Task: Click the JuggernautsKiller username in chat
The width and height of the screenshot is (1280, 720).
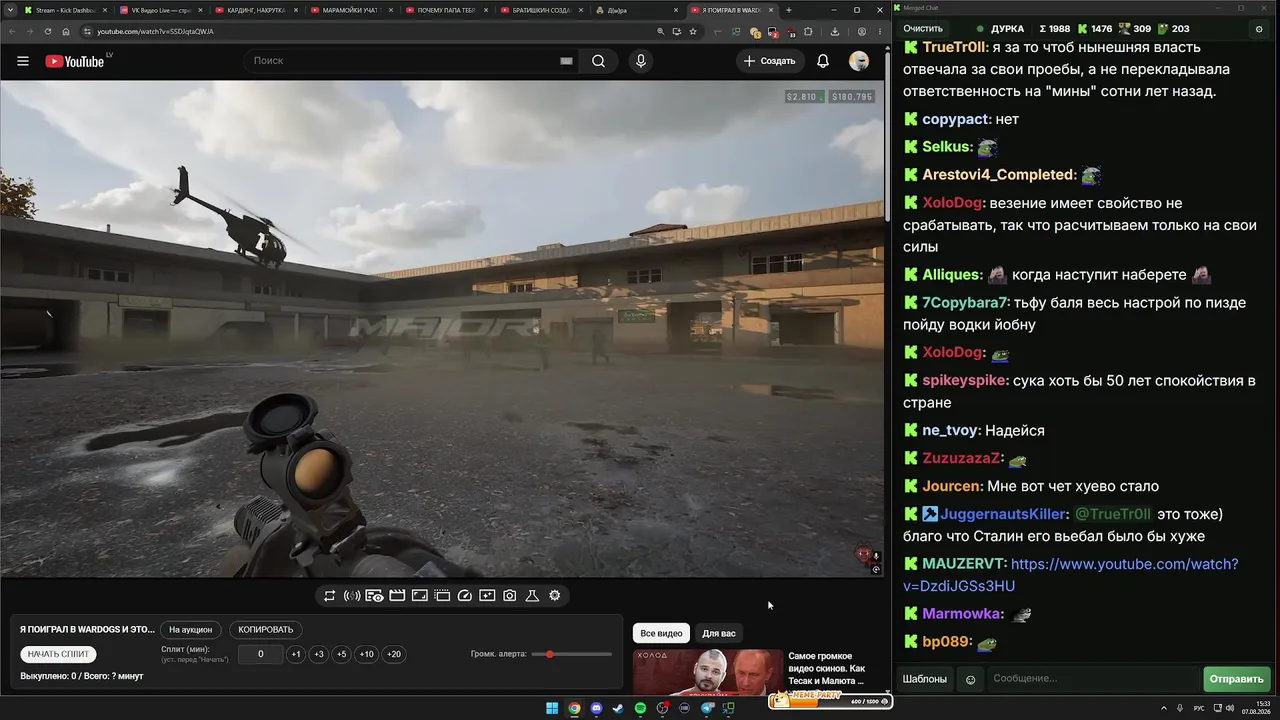Action: pos(1004,514)
